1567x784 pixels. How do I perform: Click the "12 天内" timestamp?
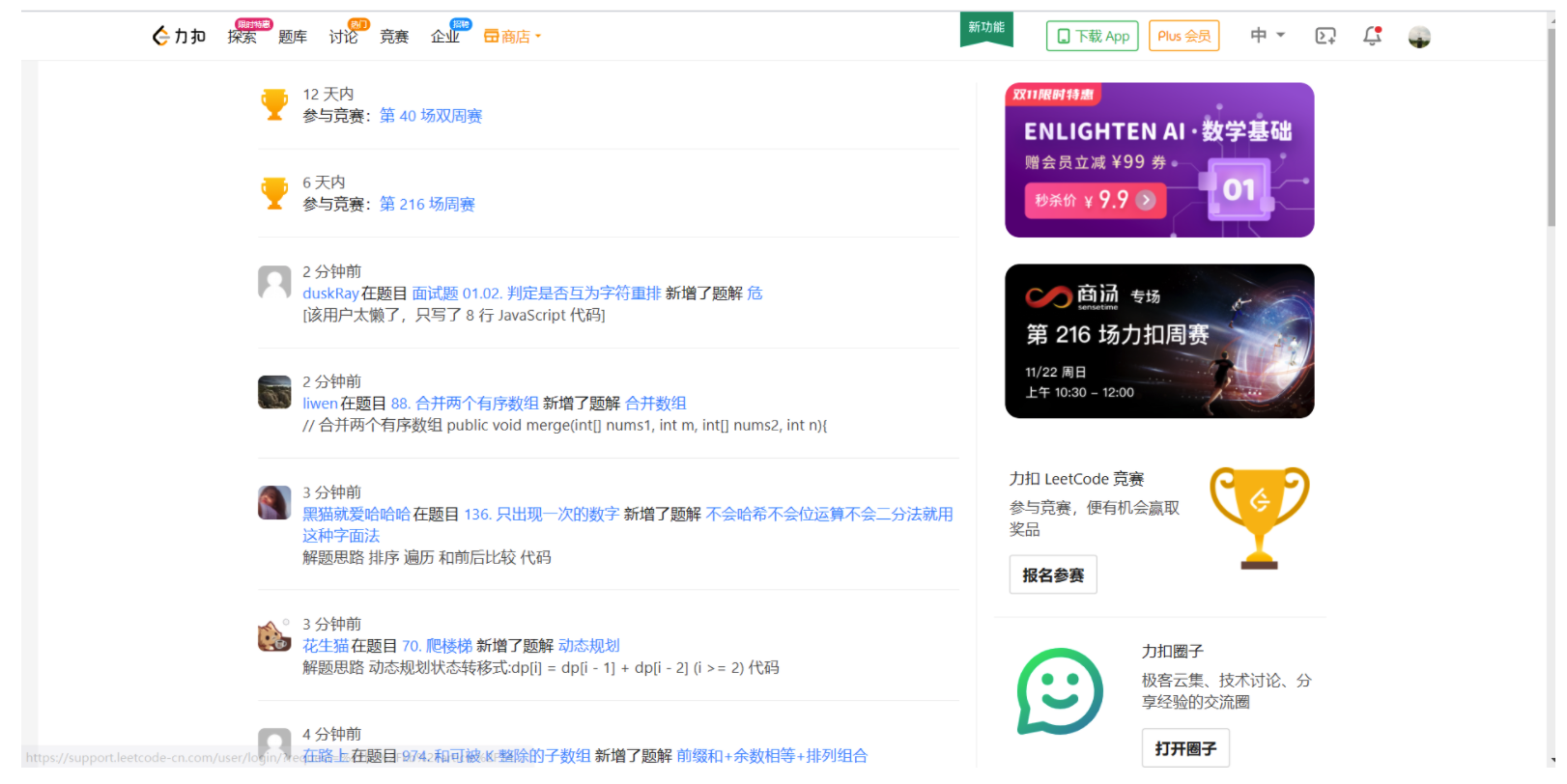328,95
